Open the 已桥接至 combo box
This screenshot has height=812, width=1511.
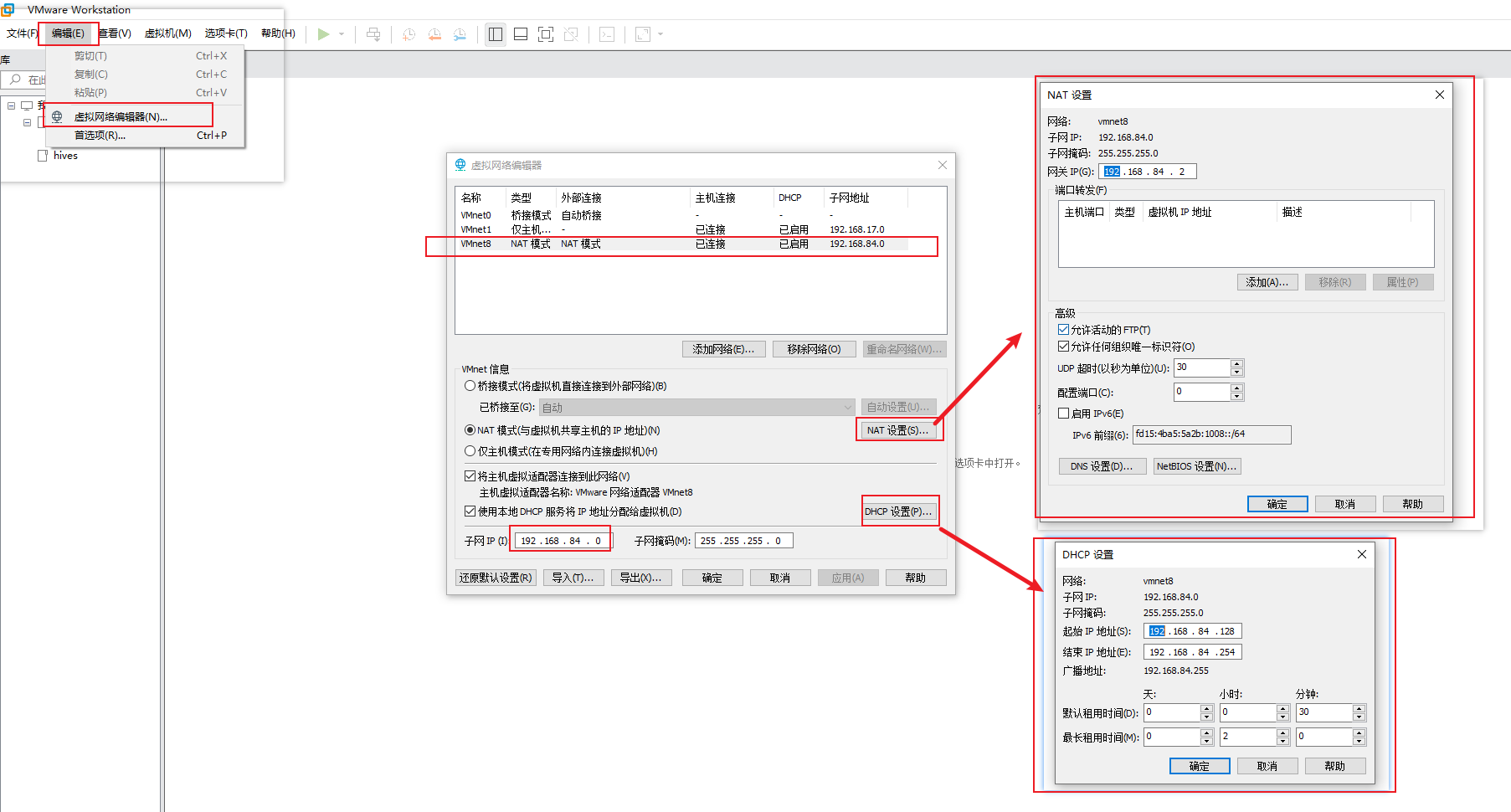point(697,408)
